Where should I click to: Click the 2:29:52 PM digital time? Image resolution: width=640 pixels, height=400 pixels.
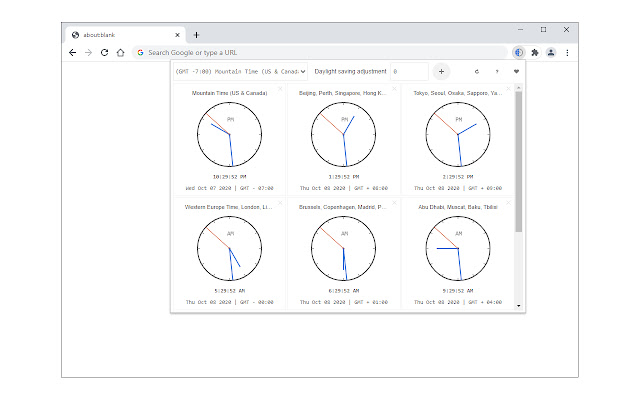[x=458, y=177]
